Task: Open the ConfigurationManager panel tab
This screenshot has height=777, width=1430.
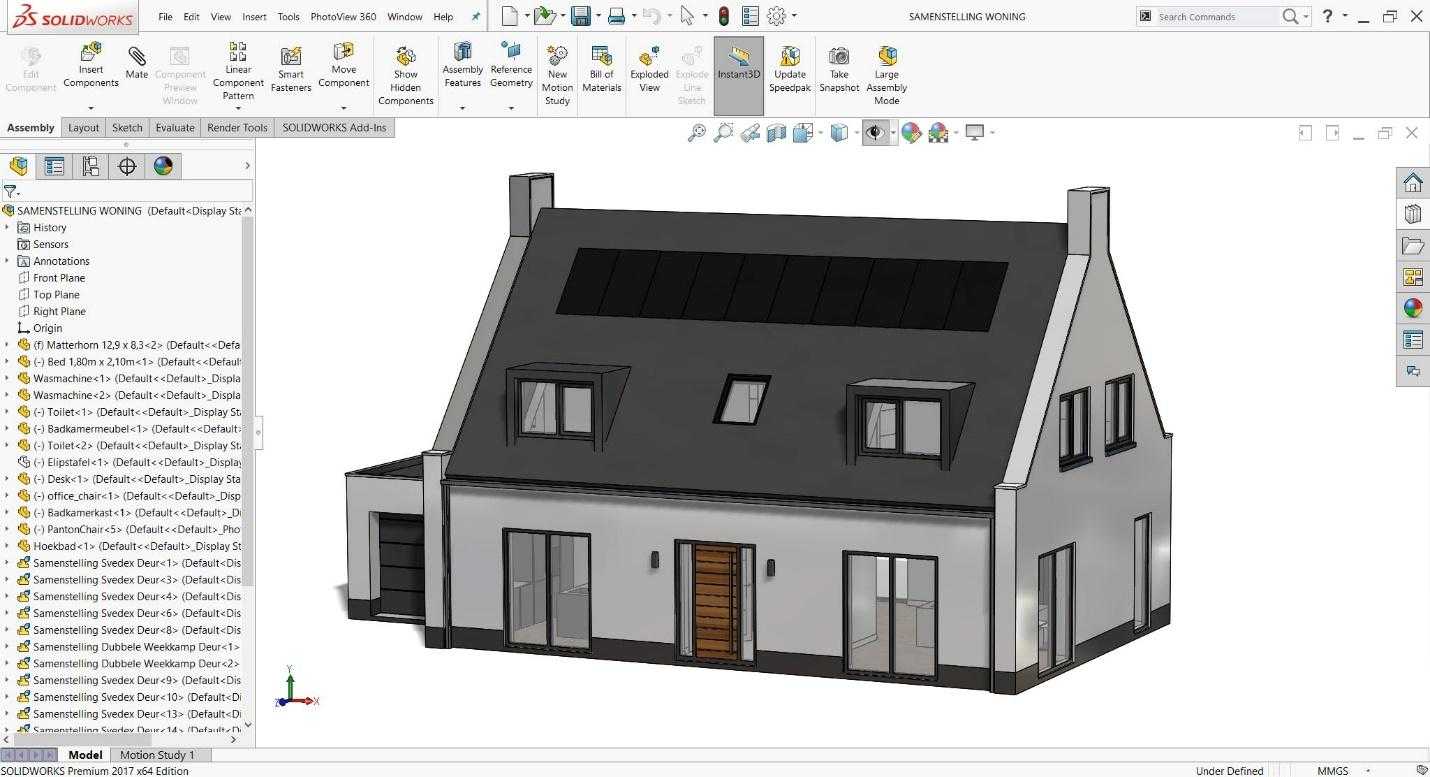Action: (x=91, y=166)
